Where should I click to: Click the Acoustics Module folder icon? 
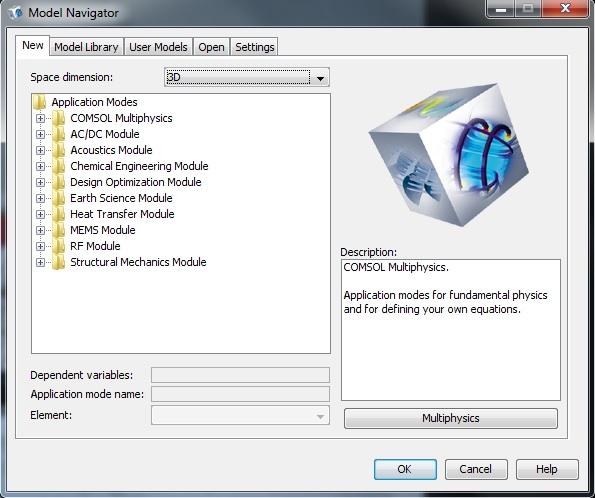58,150
